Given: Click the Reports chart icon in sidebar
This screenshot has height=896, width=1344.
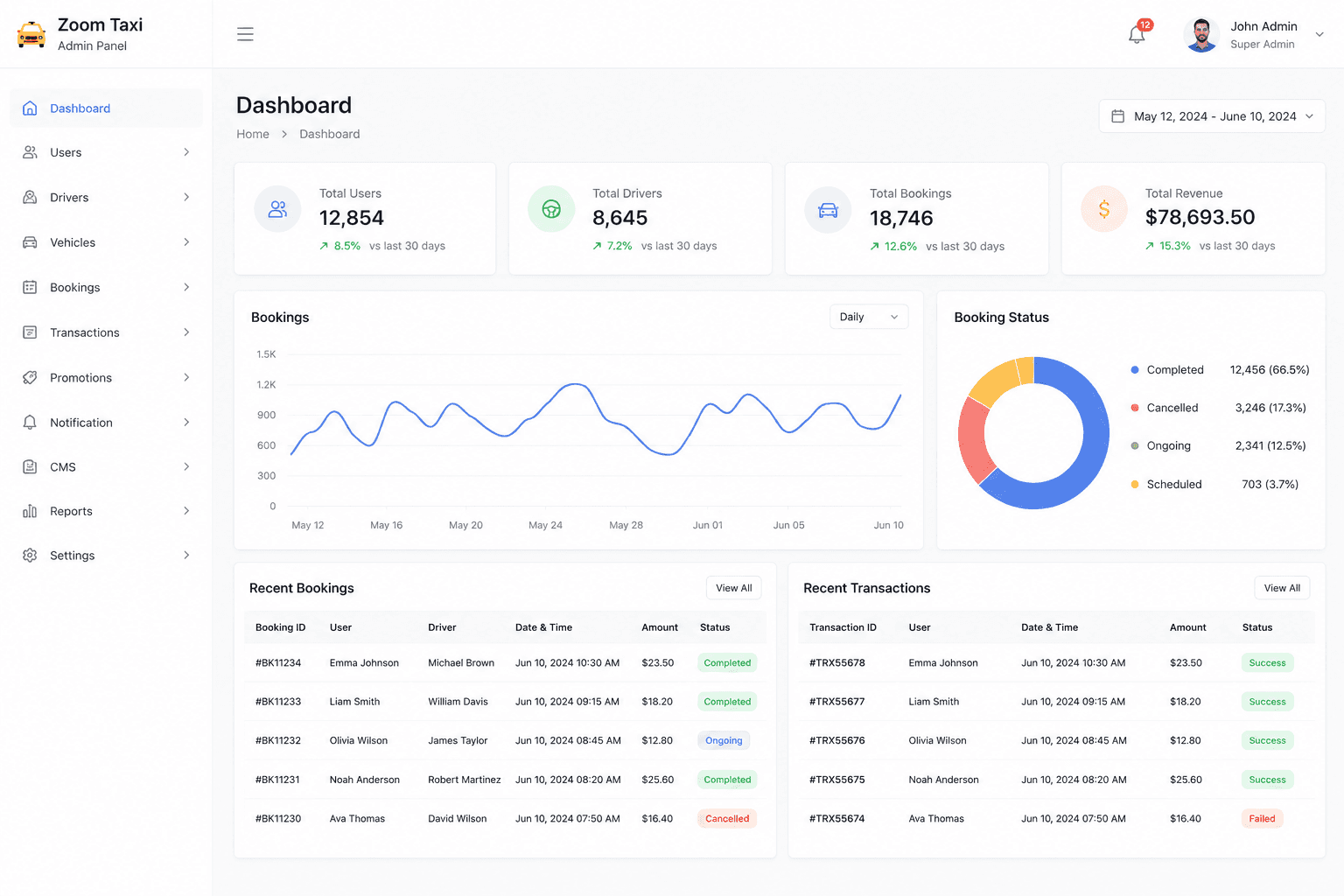Looking at the screenshot, I should click(x=30, y=511).
